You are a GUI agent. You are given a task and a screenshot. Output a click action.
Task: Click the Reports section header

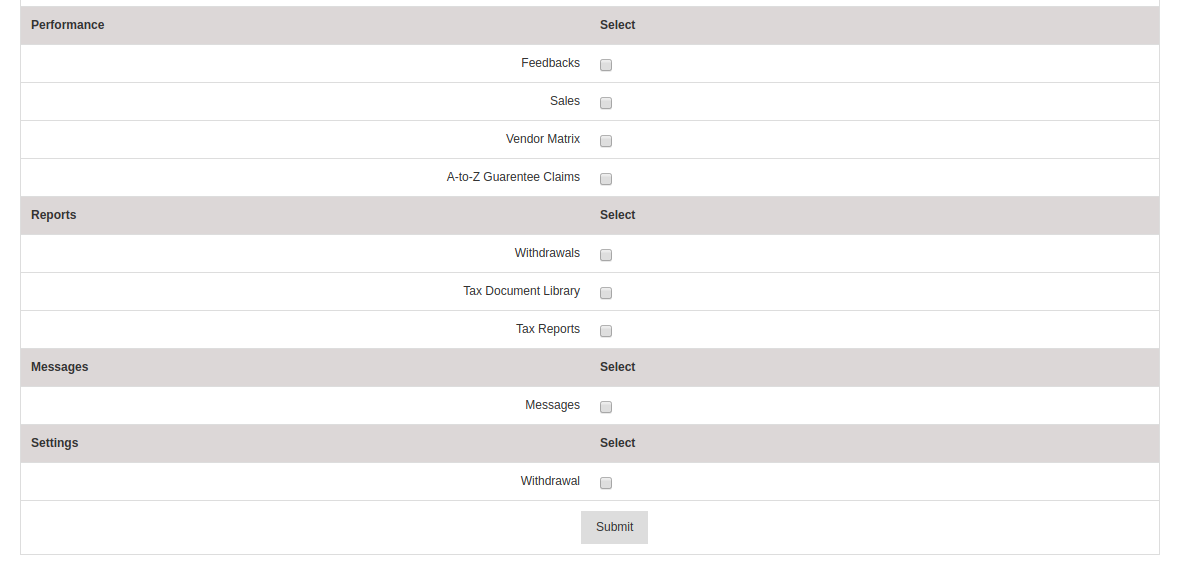click(53, 215)
